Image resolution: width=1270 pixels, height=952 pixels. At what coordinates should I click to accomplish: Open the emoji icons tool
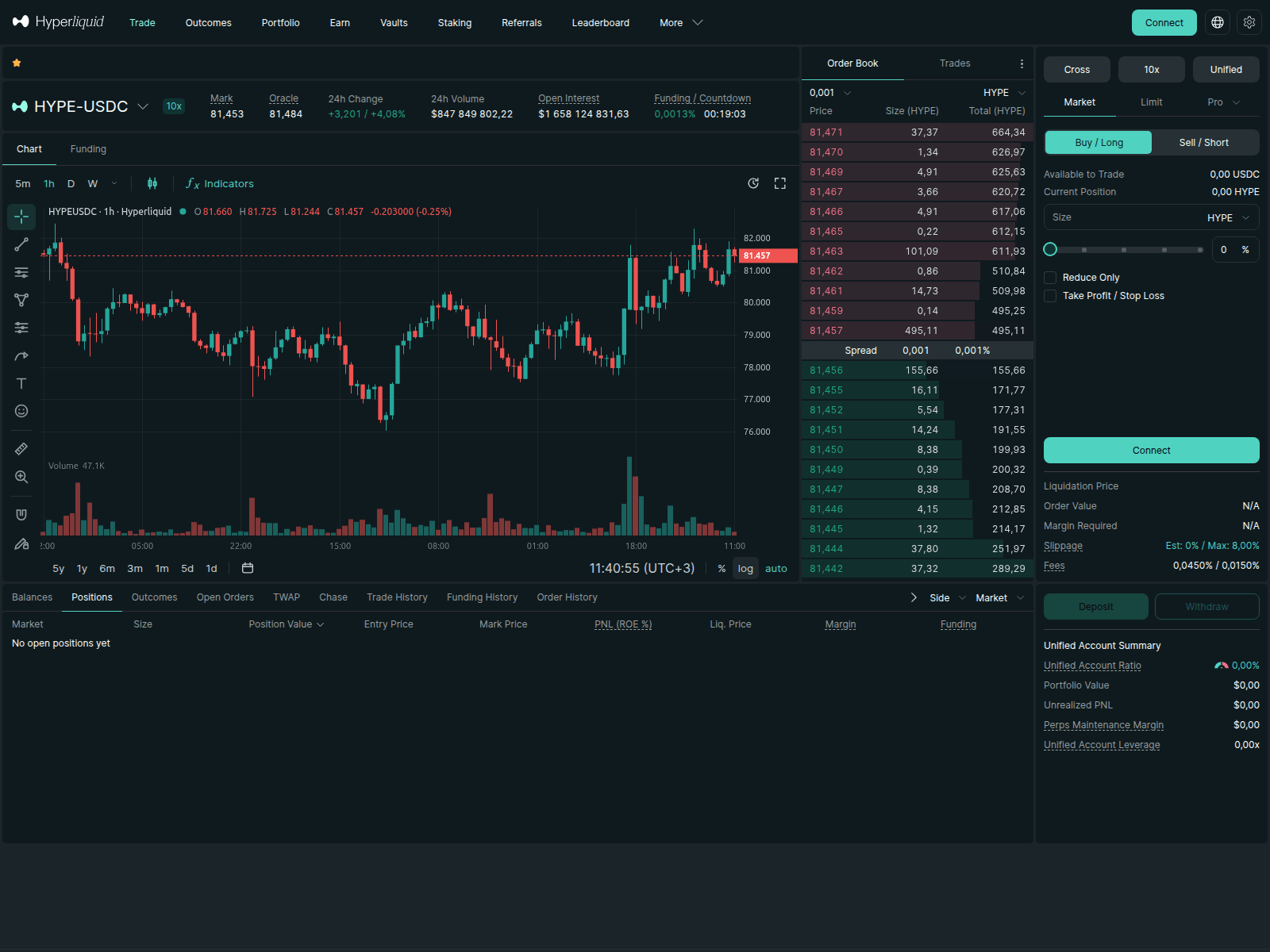pos(21,411)
